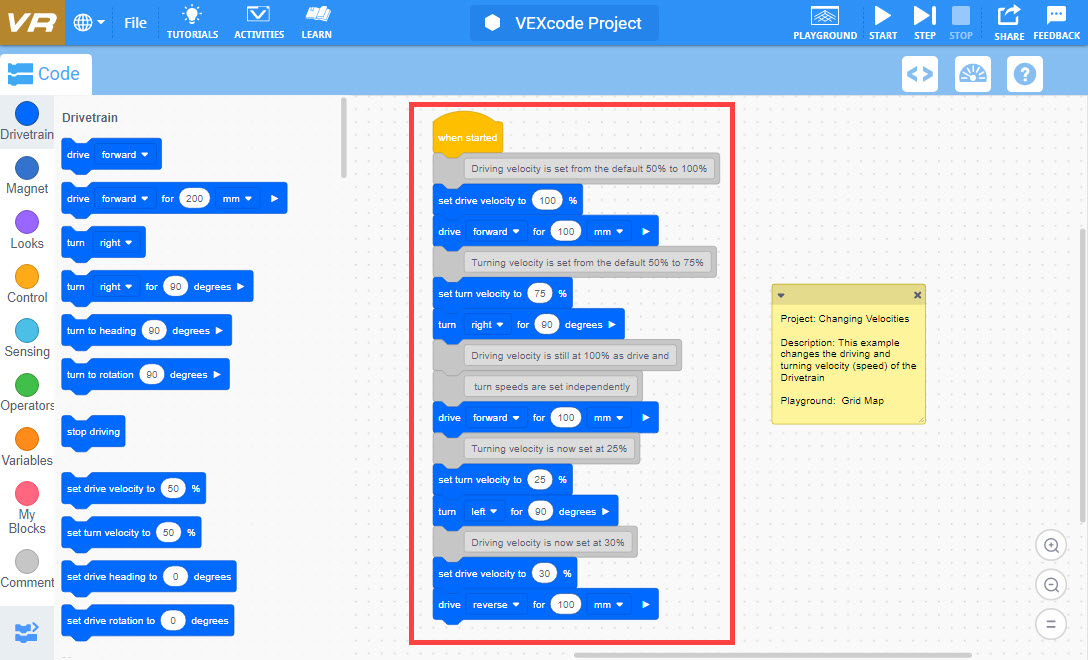
Task: Open the Learn resources
Action: [x=316, y=22]
